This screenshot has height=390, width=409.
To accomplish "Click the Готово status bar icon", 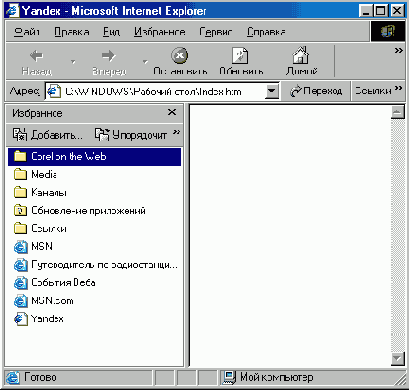I will tap(13, 377).
